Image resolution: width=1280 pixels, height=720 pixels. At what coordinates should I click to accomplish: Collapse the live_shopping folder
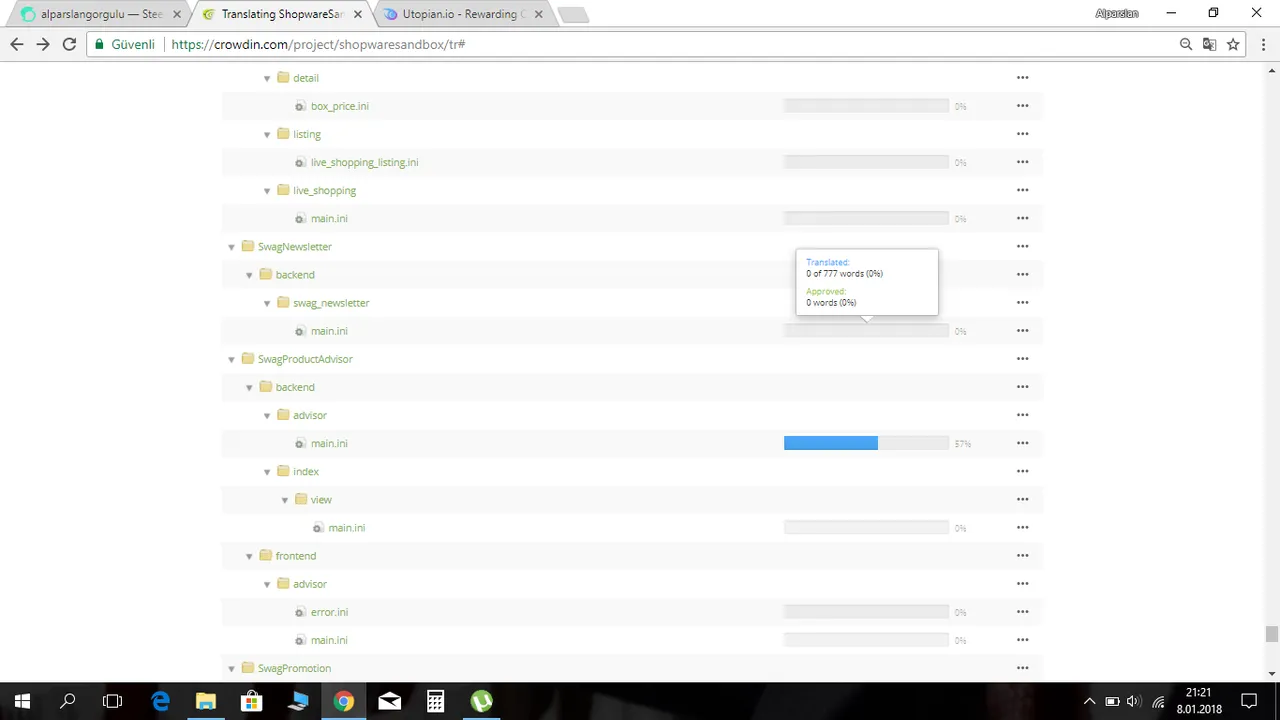pyautogui.click(x=267, y=190)
